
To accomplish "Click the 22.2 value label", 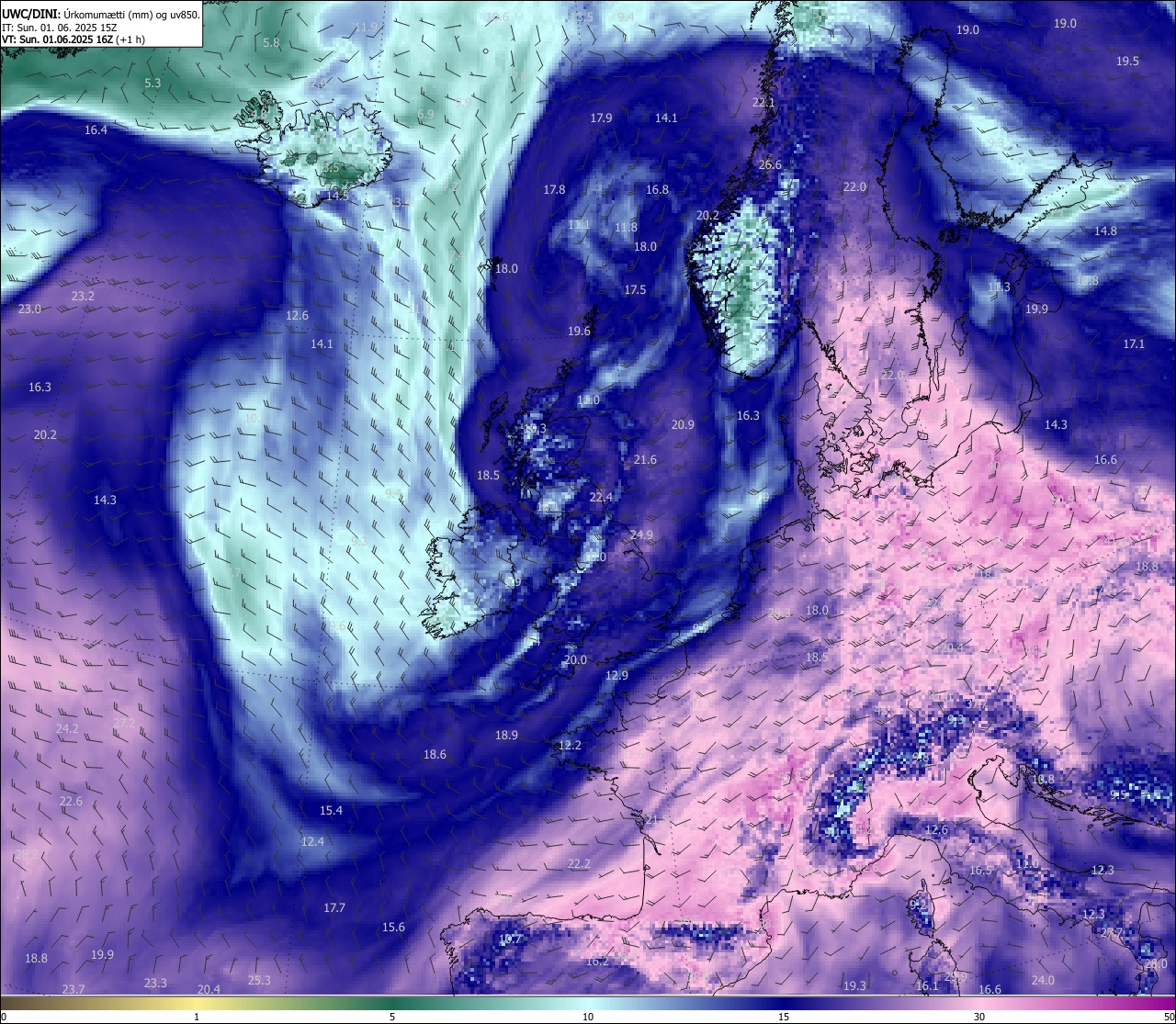I will point(579,864).
